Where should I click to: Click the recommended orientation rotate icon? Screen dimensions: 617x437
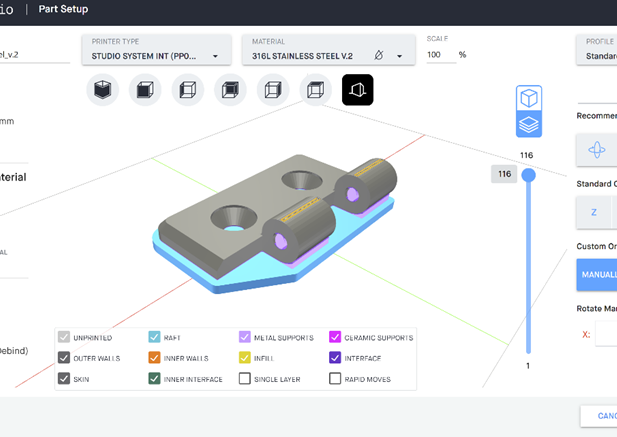point(597,150)
